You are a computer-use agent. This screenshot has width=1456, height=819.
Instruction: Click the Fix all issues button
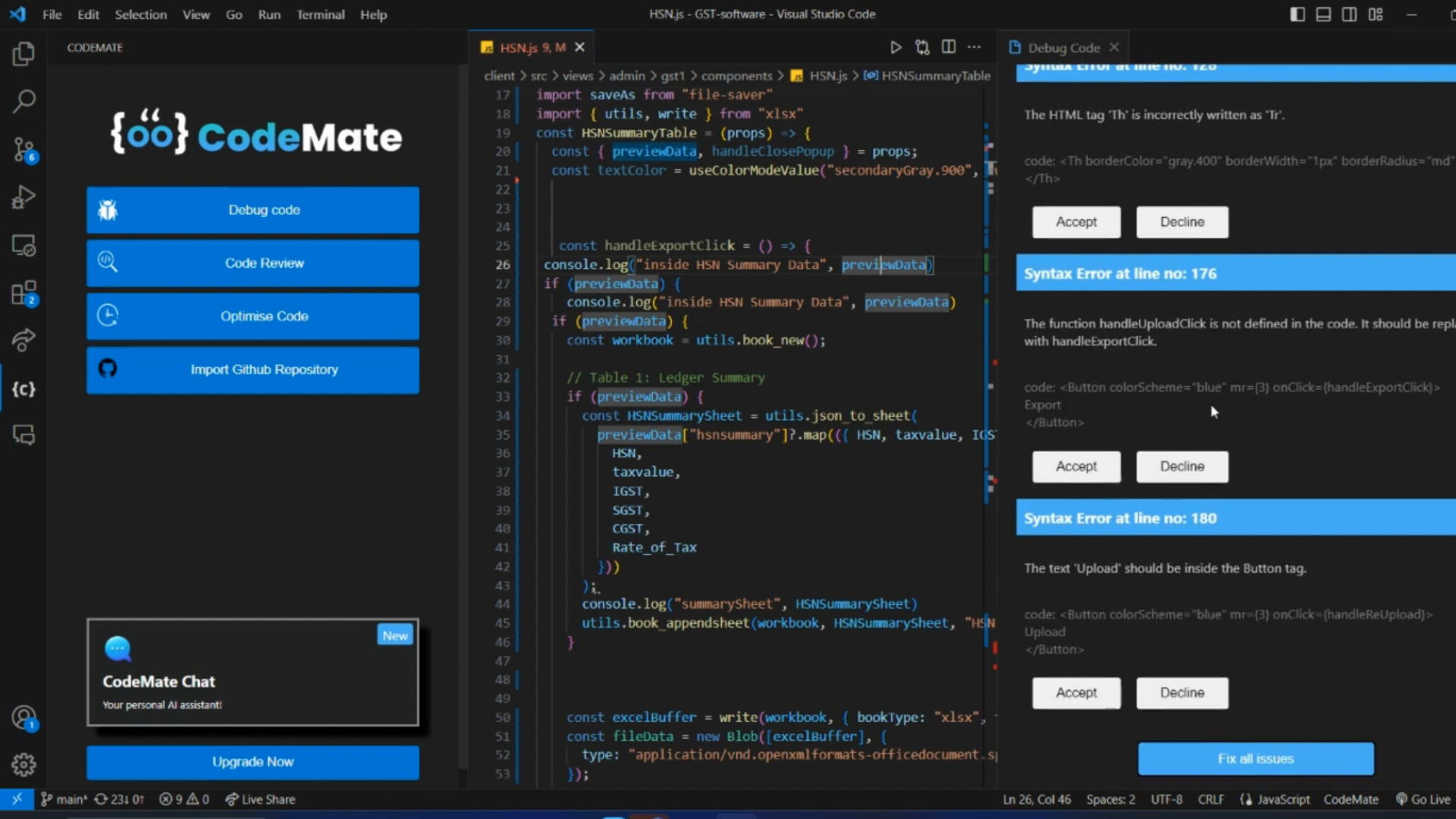1256,759
